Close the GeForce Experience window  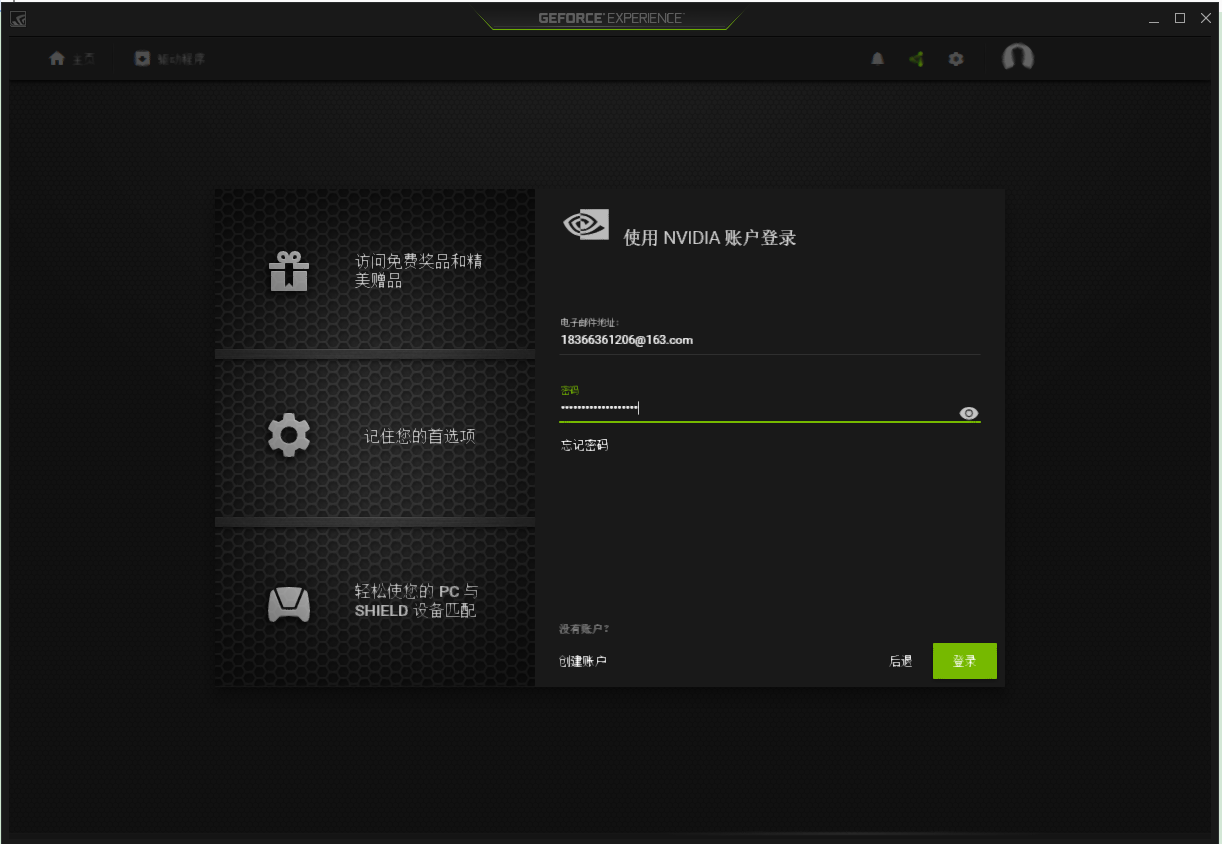[x=1205, y=18]
